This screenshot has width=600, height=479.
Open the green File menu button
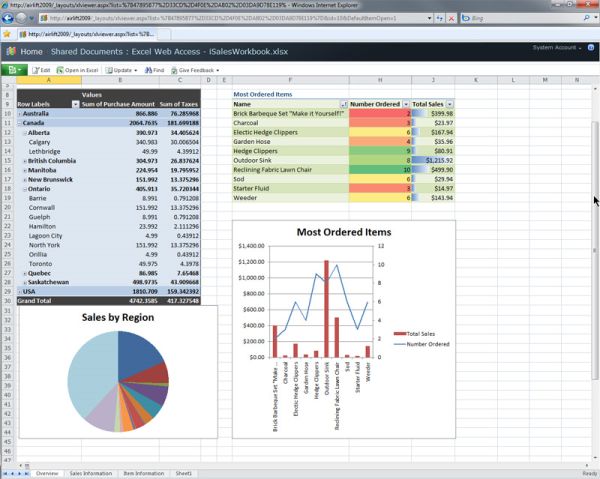point(14,70)
